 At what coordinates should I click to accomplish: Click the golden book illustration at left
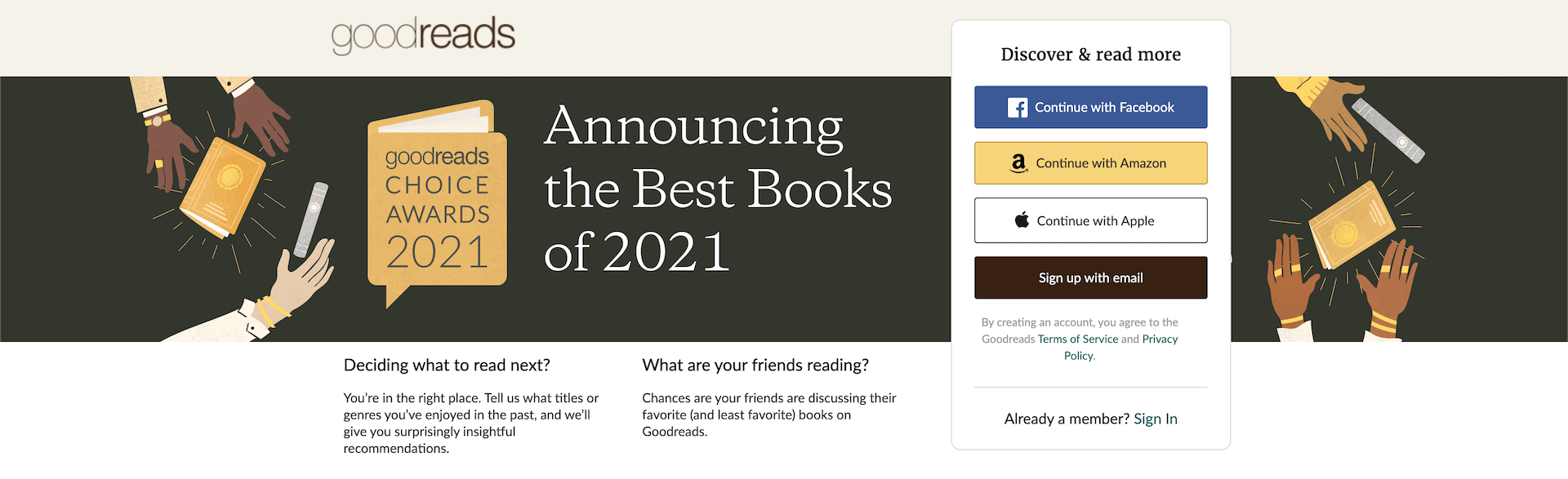(222, 187)
